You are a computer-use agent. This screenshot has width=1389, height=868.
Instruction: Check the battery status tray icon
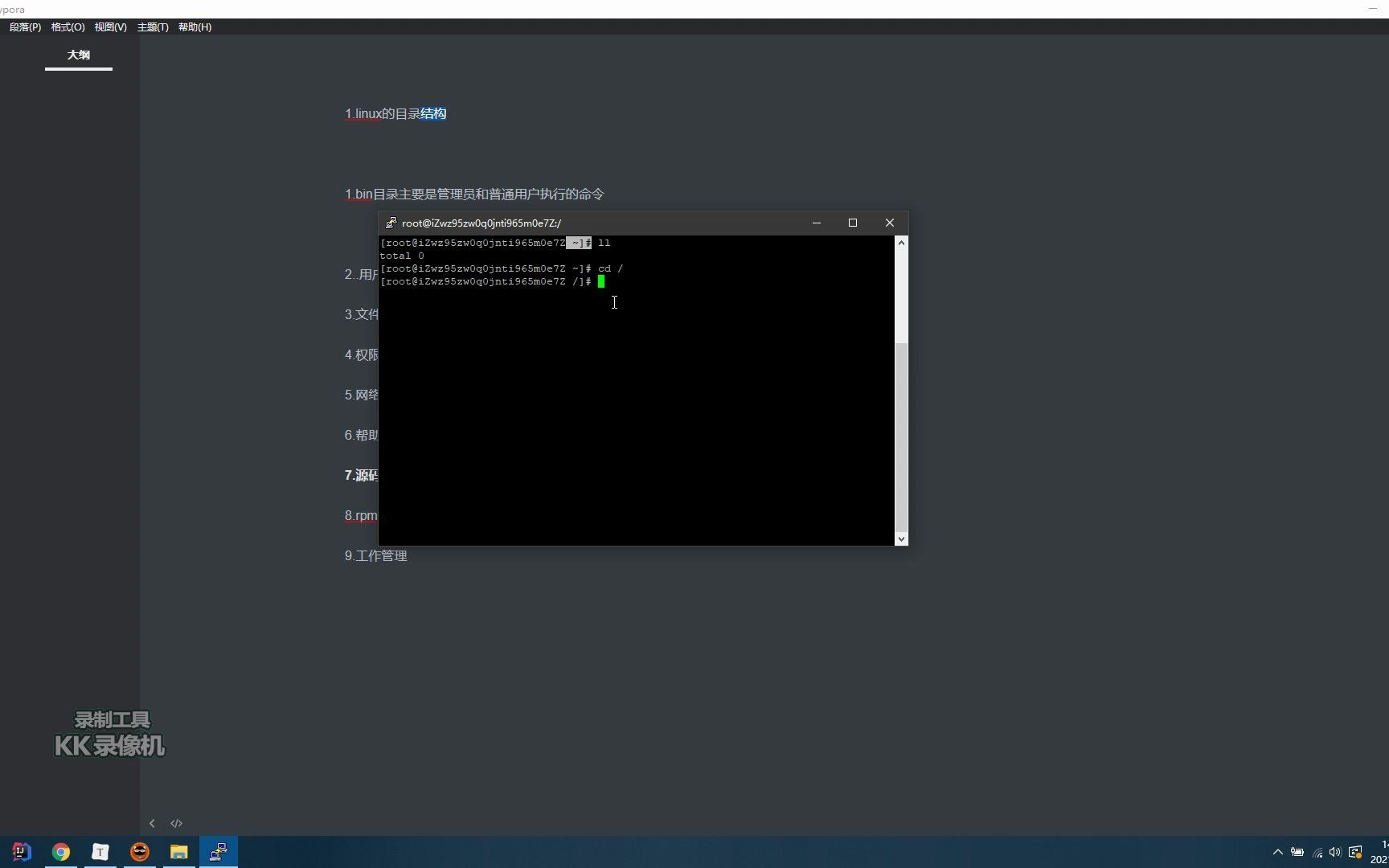click(x=1297, y=852)
